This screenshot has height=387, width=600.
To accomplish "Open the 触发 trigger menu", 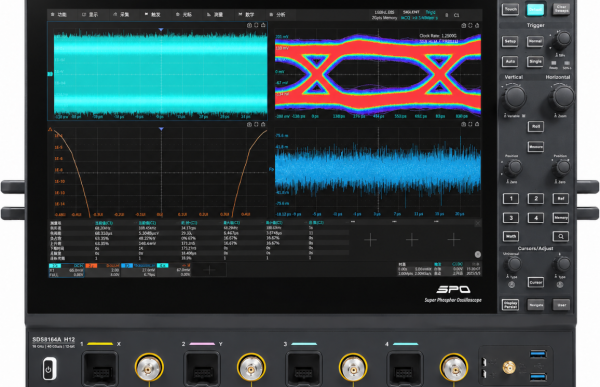I will point(152,15).
